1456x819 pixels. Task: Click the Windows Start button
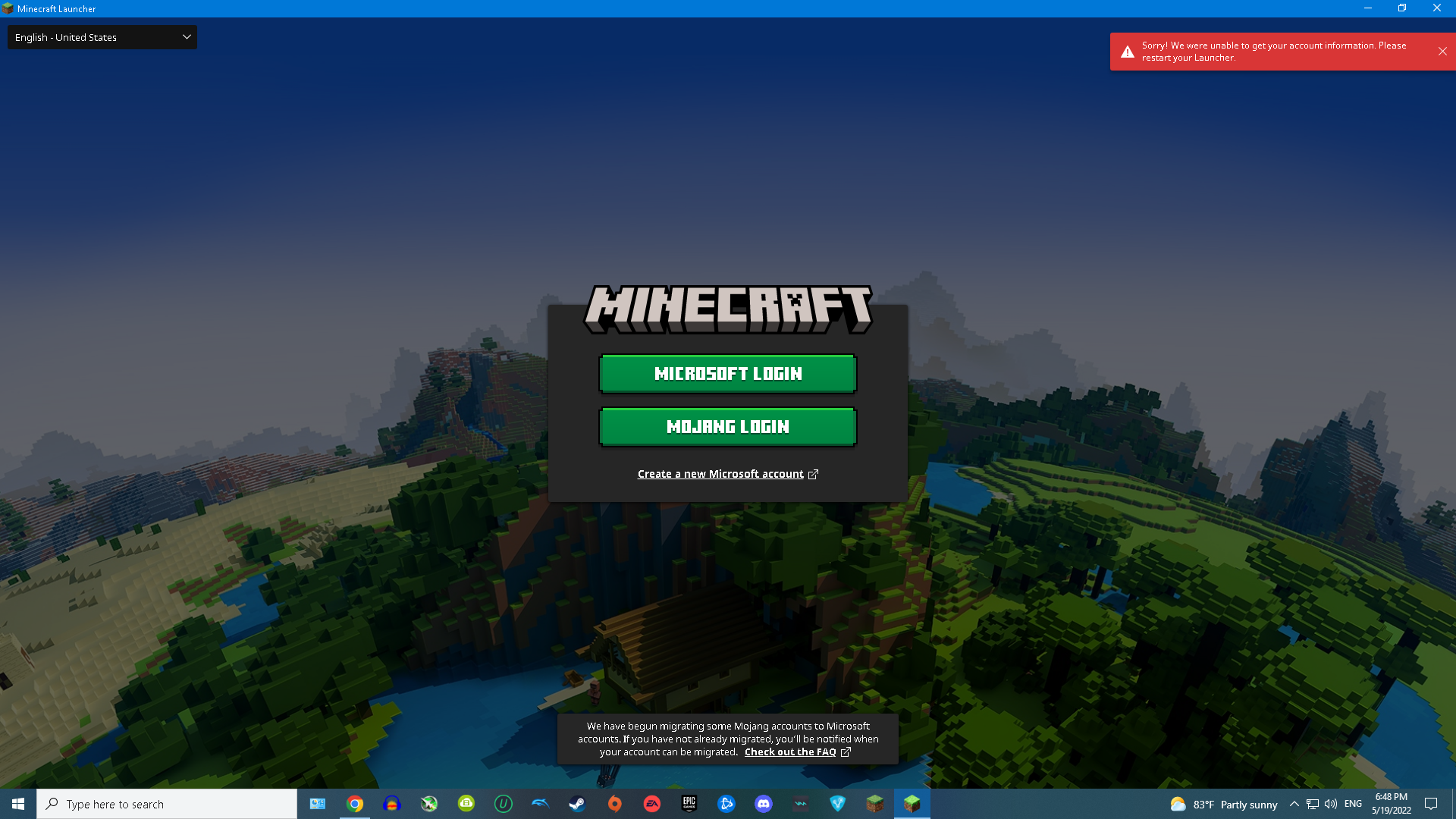click(x=18, y=804)
